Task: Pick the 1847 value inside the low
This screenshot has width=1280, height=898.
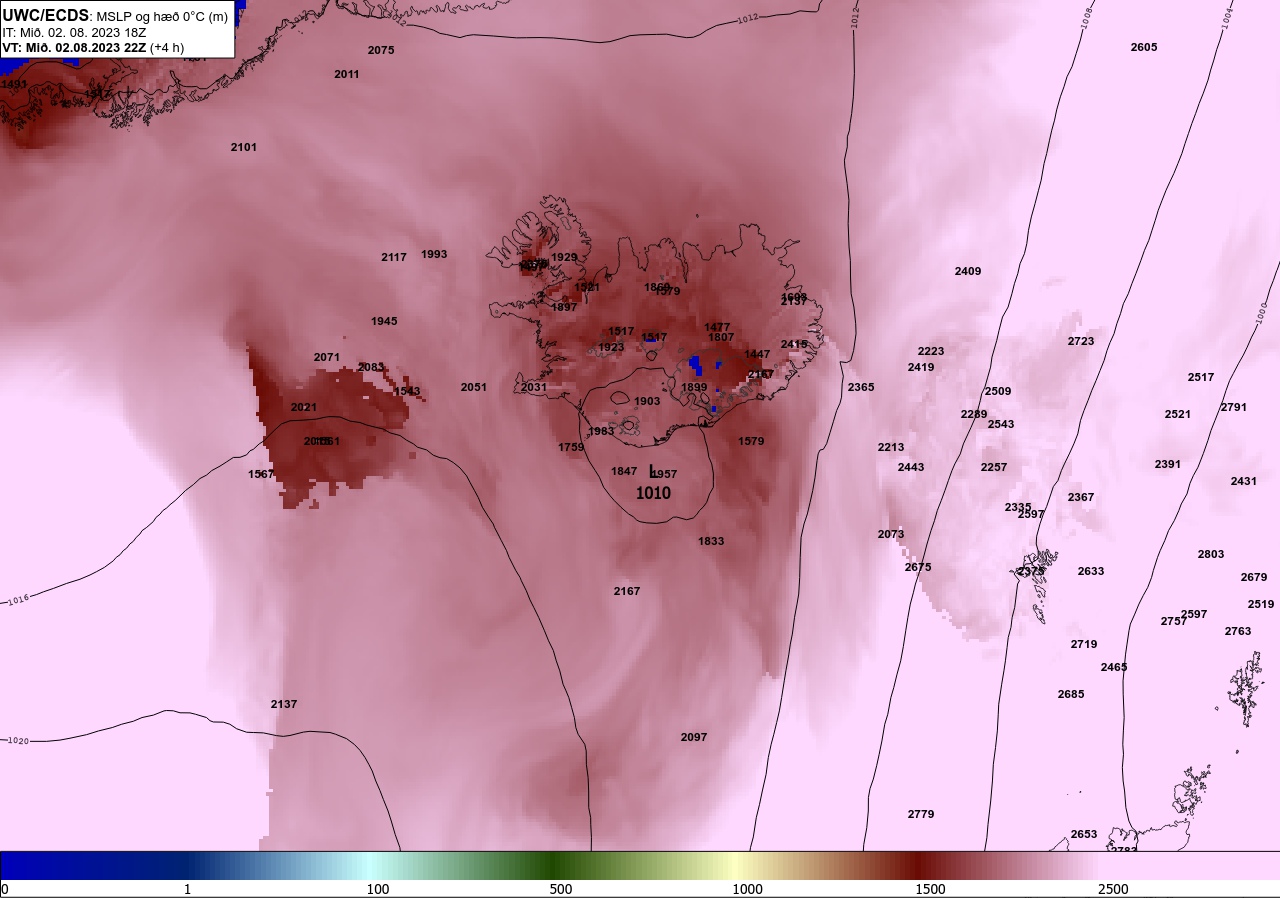Action: click(x=624, y=471)
